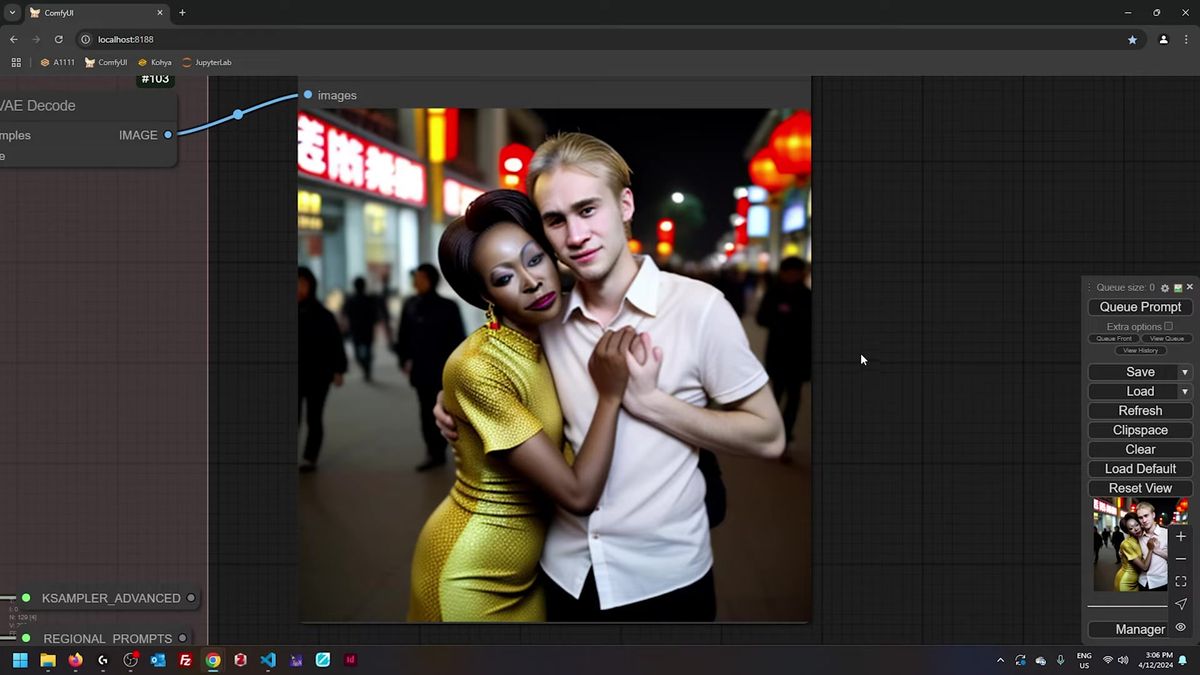Open a new browser tab
The width and height of the screenshot is (1200, 675).
point(182,13)
